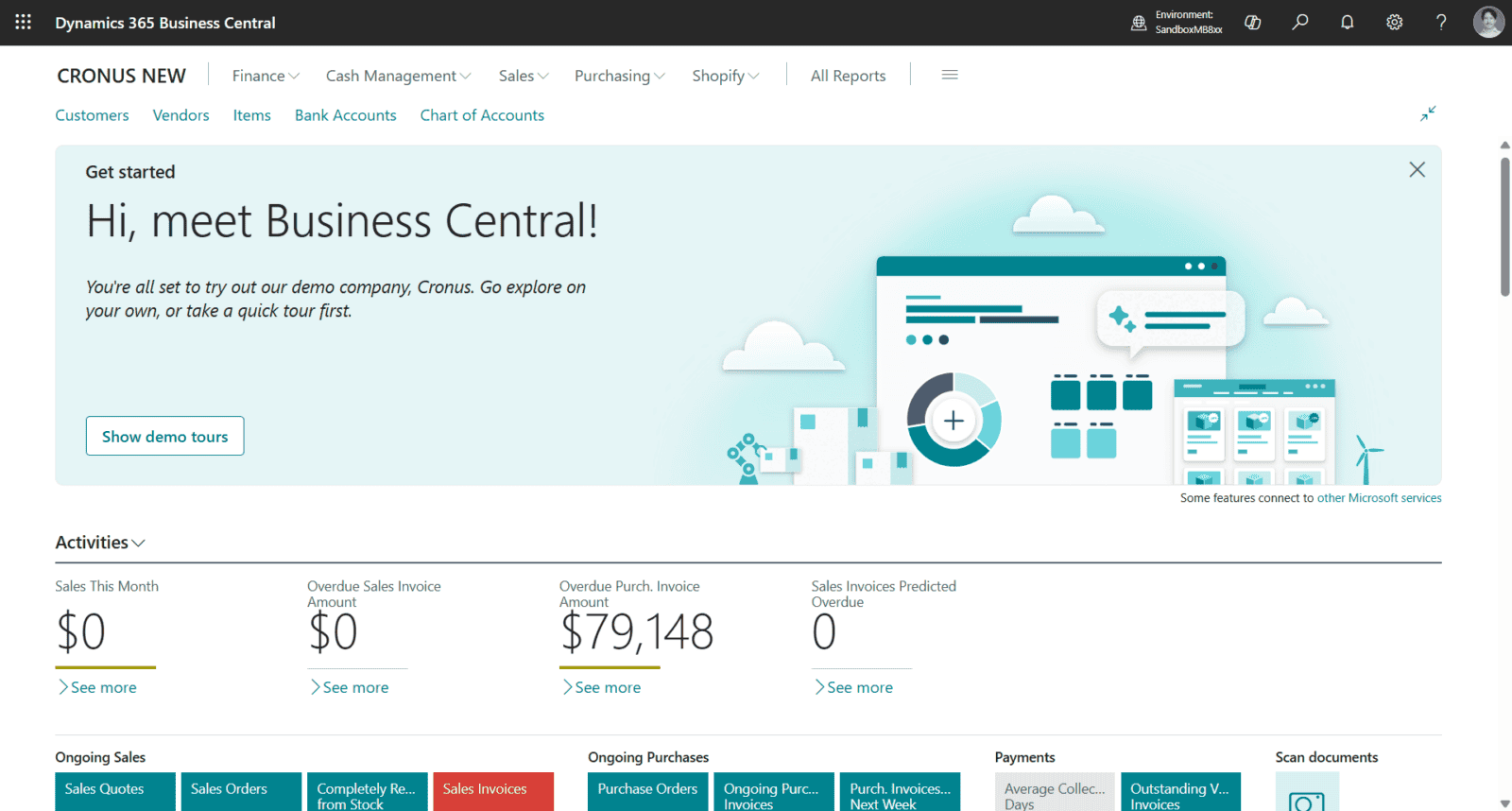Click the Dynamics 365 Business Central title

165,23
